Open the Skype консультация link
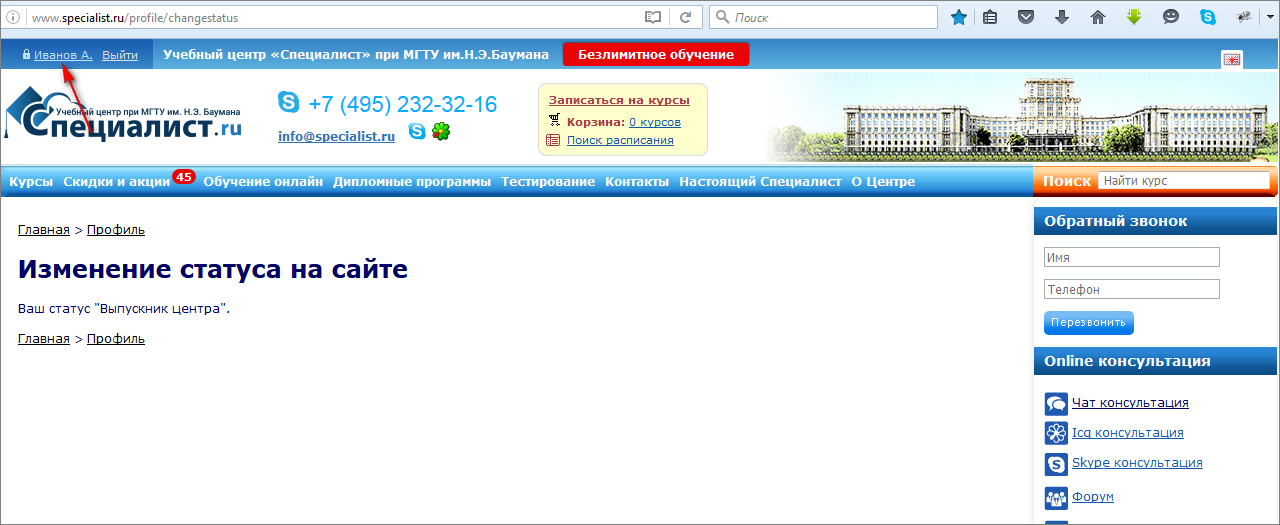 pos(1137,463)
